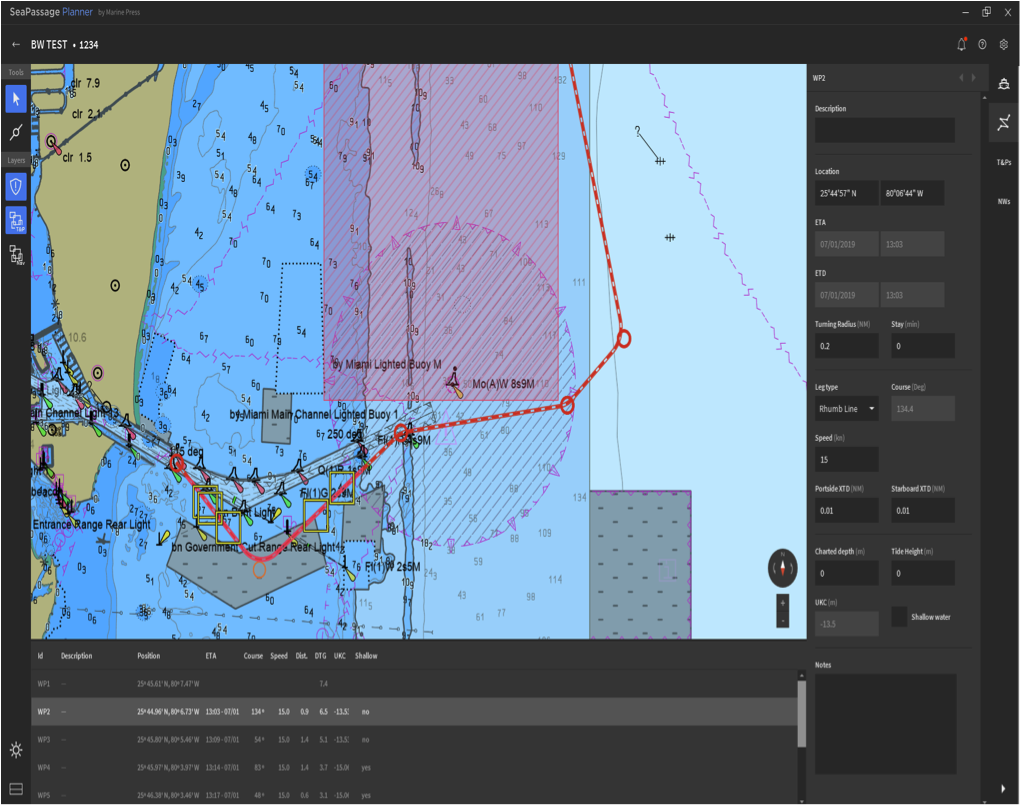
Task: Switch to T&Ps side tab
Action: (1004, 162)
